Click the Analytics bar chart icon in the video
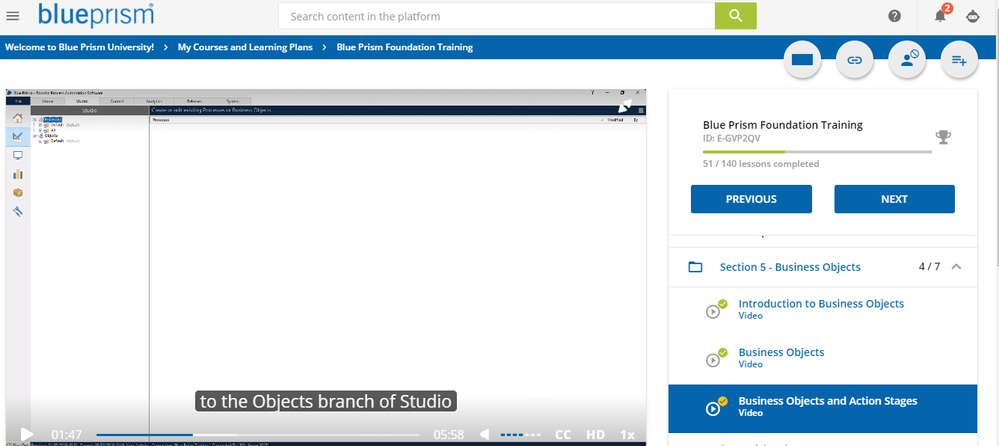The width and height of the screenshot is (999, 446). [x=18, y=174]
